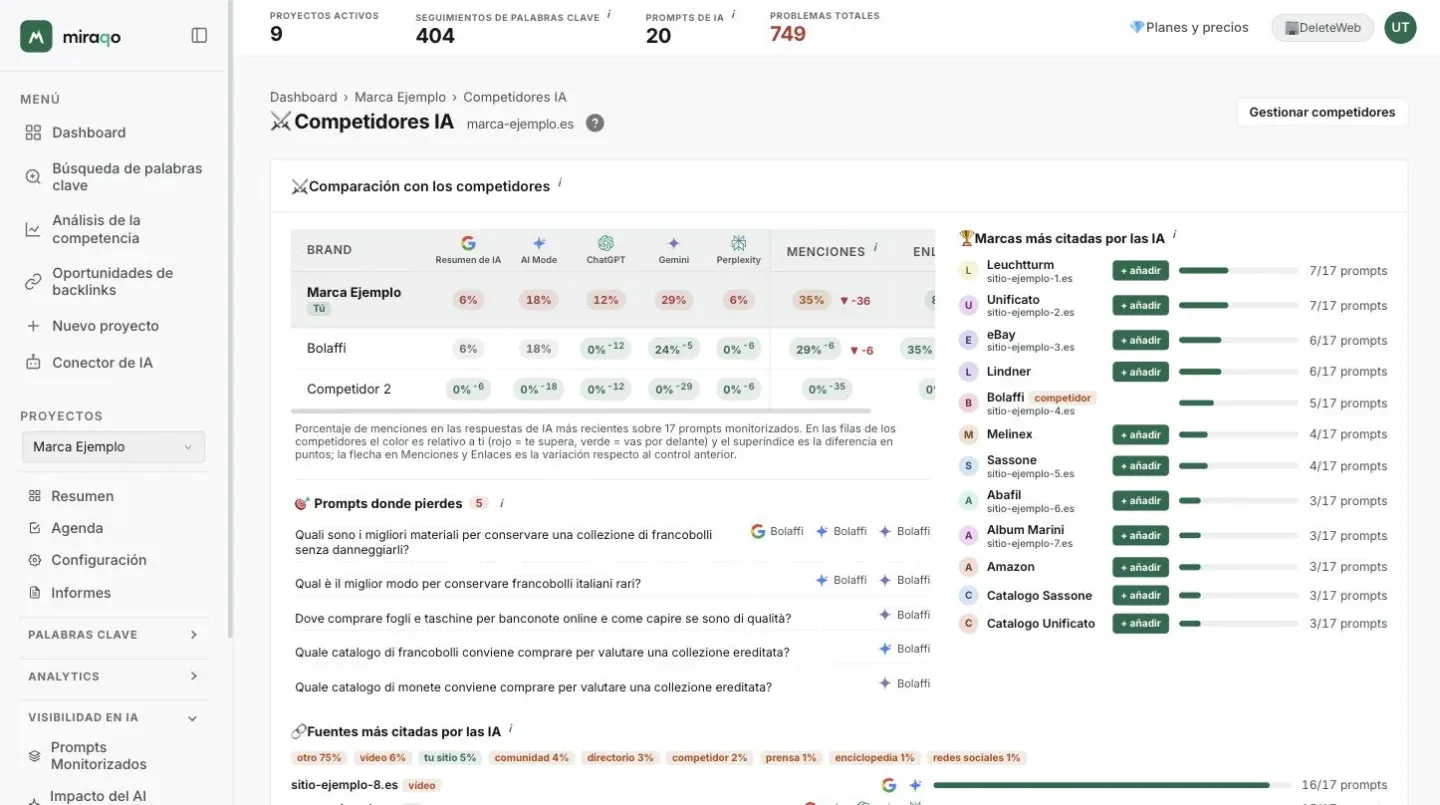The width and height of the screenshot is (1440, 805).
Task: Open Oportunidades de backlinks menu item
Action: [114, 282]
